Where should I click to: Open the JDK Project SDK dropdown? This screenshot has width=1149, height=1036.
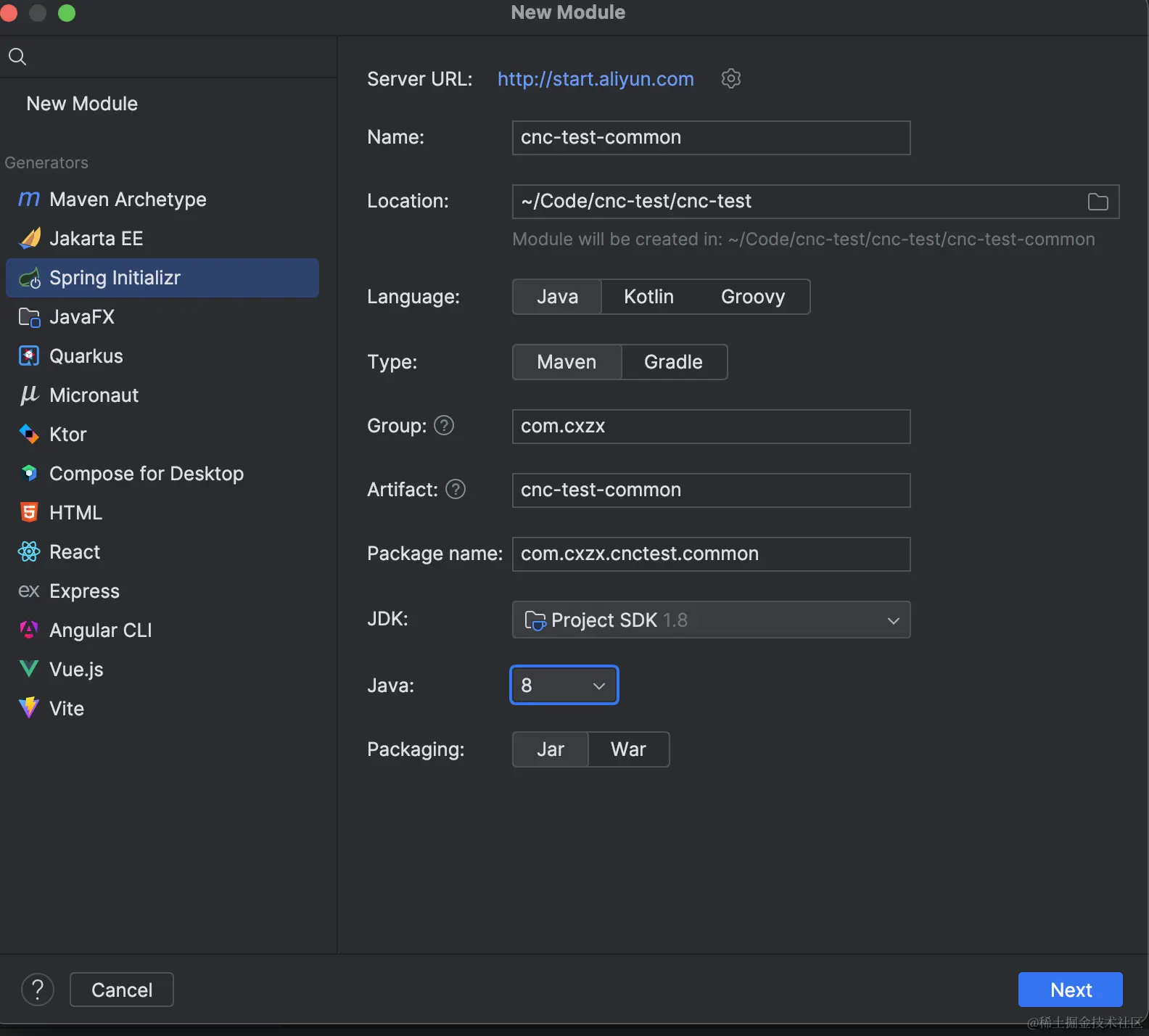tap(711, 620)
